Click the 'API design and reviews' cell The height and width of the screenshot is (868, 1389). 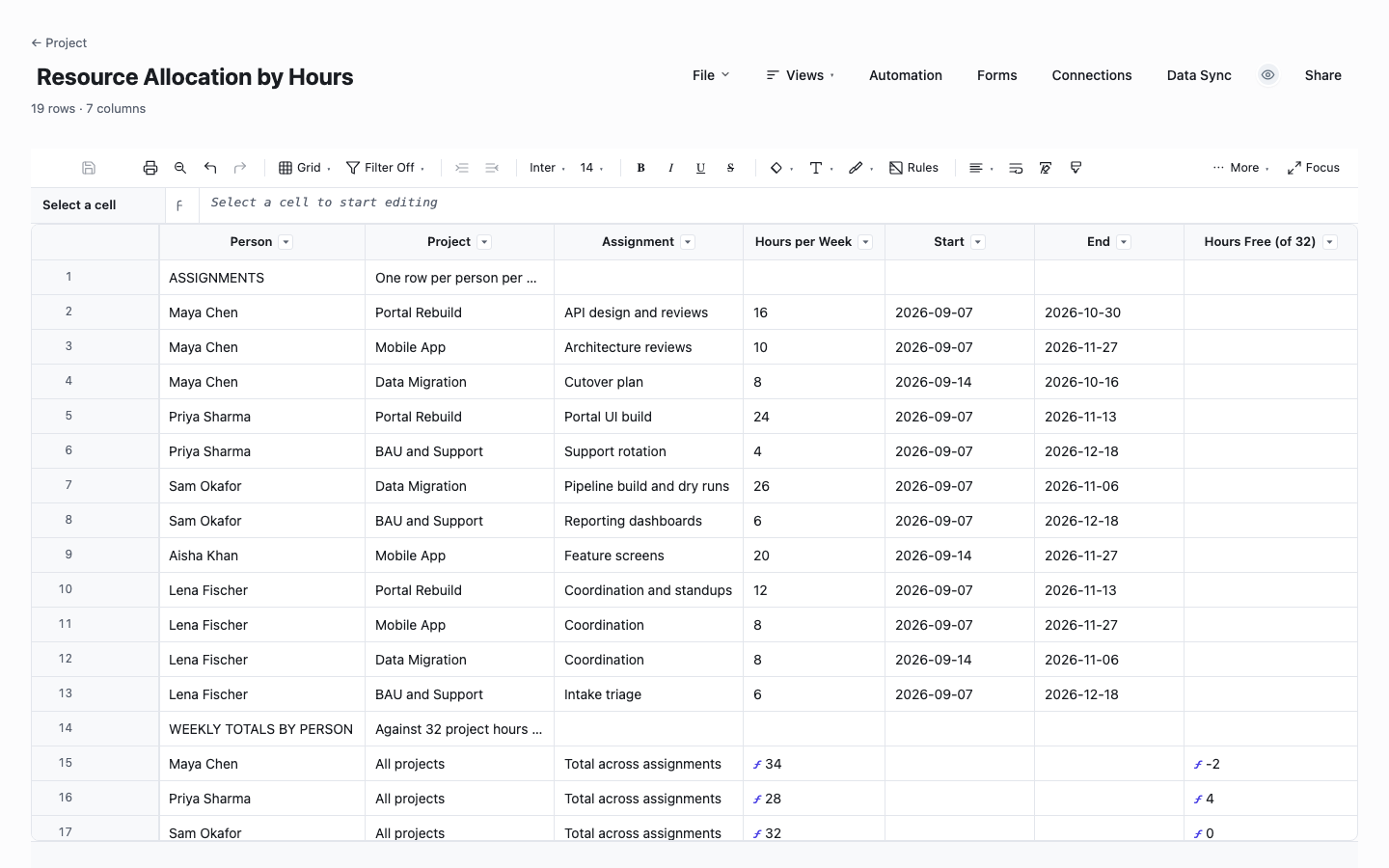coord(649,312)
